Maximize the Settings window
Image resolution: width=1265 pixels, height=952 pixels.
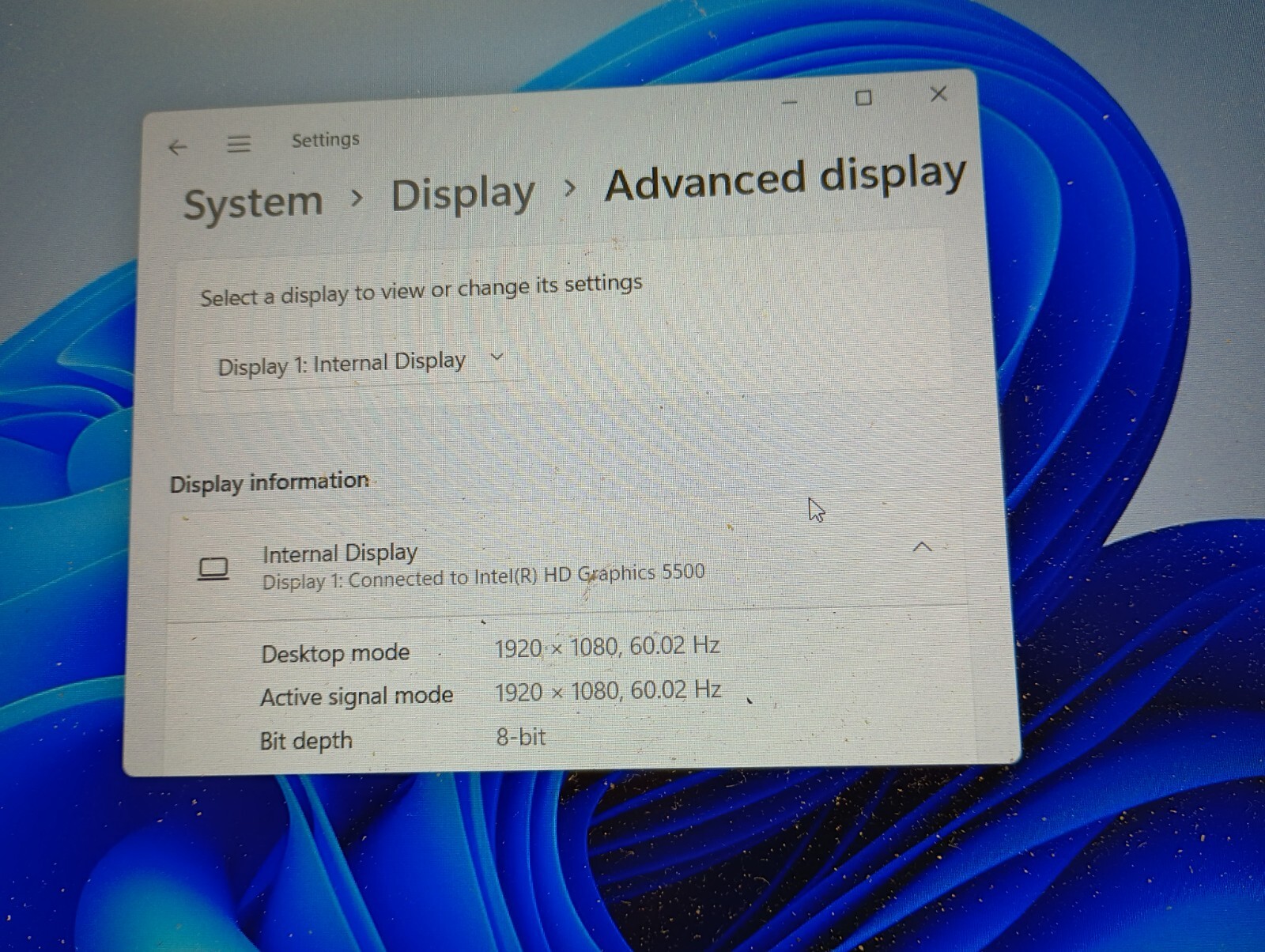point(863,98)
